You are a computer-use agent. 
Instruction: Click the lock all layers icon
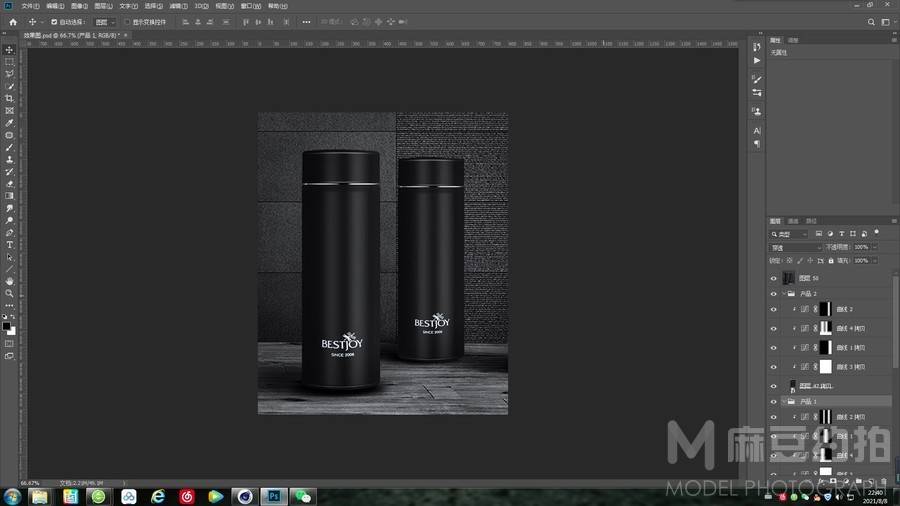pyautogui.click(x=831, y=260)
